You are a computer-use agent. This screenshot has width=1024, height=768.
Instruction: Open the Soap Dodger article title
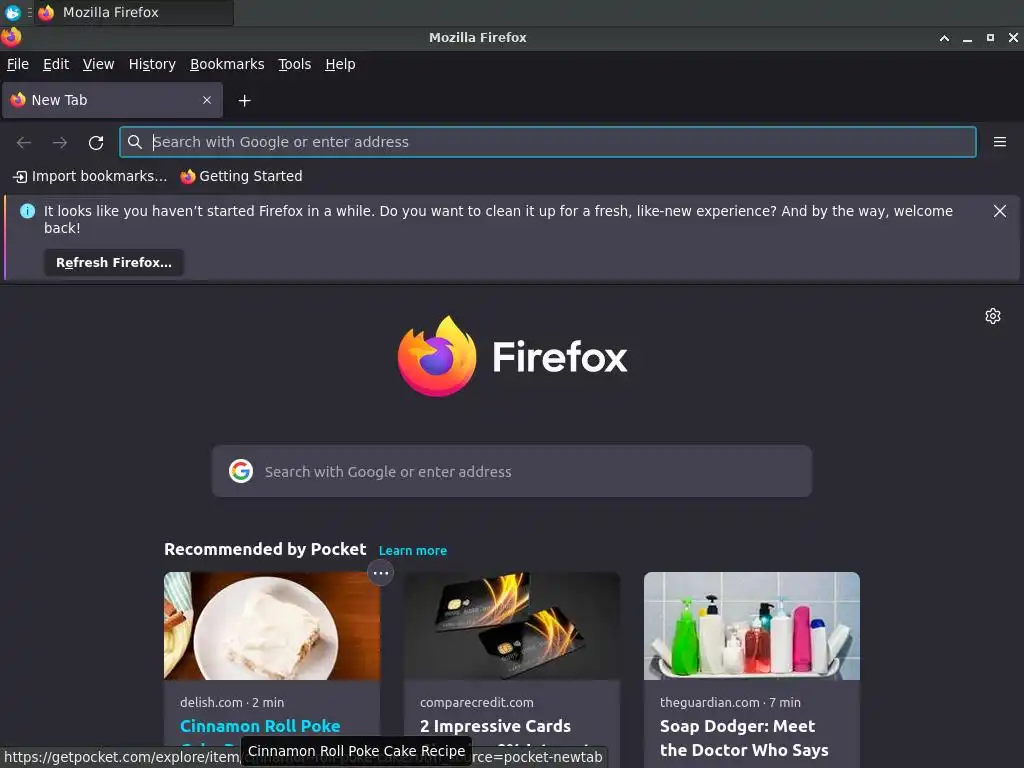point(744,738)
